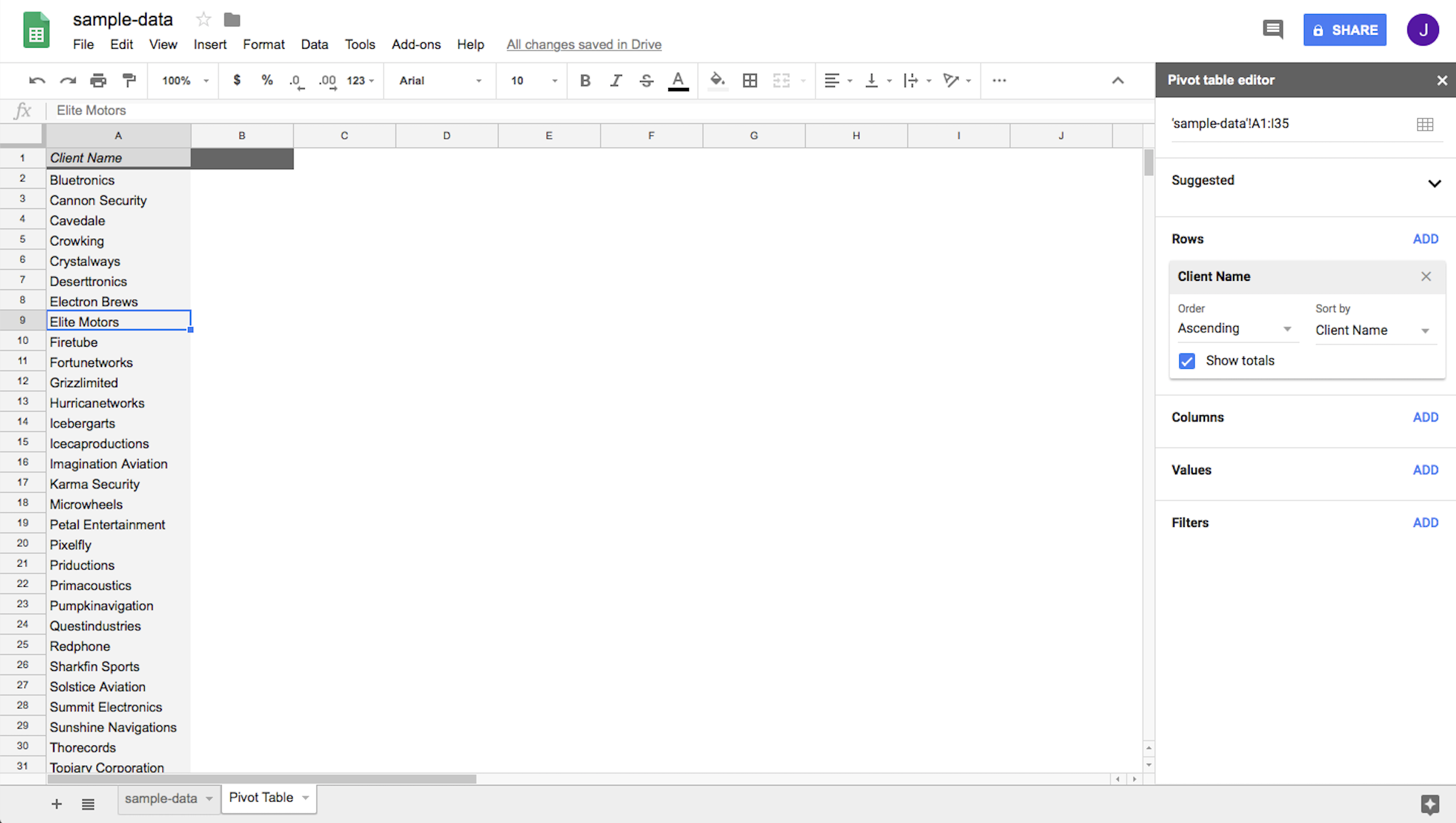Toggle italic formatting

tap(616, 81)
